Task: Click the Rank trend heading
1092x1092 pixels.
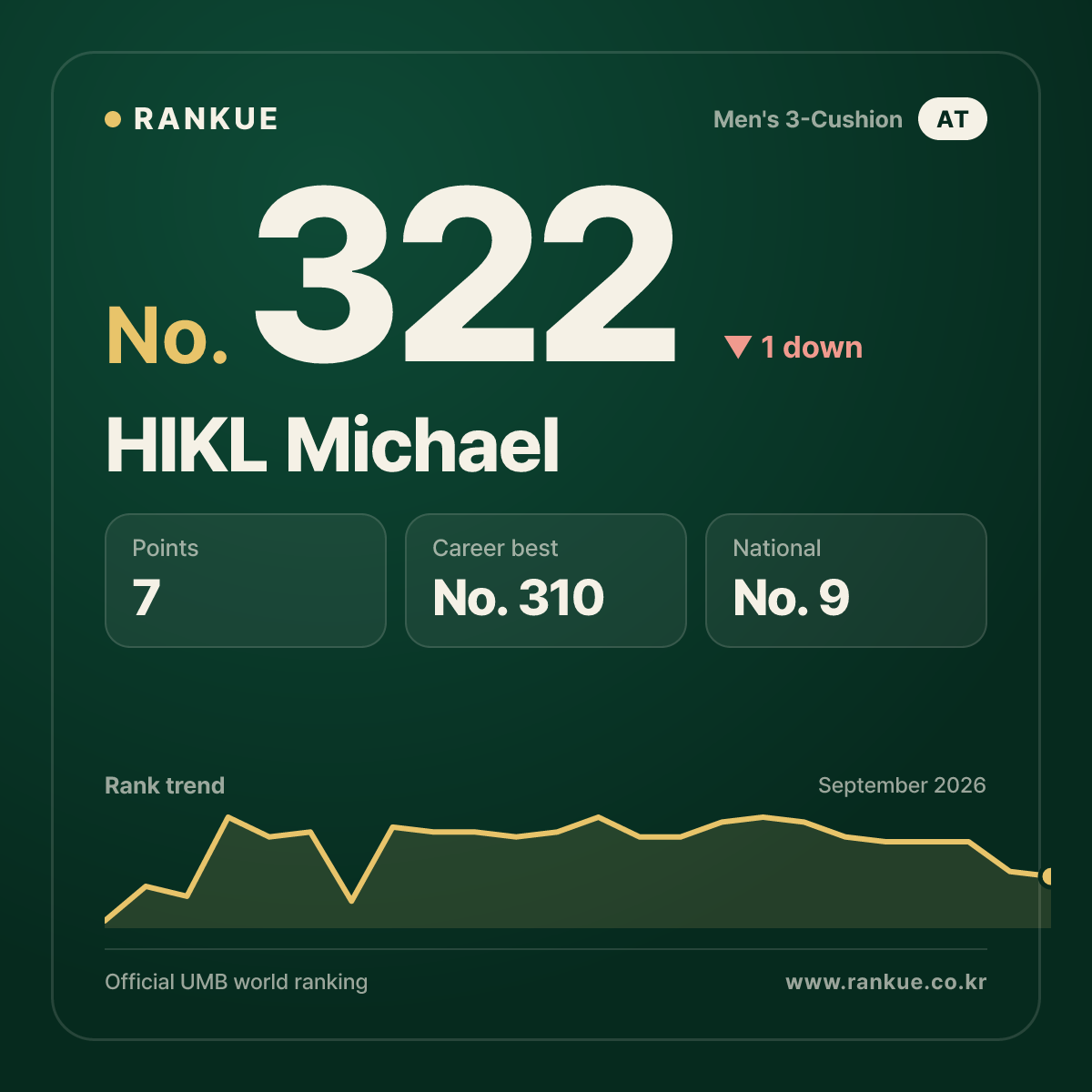Action: tap(165, 785)
